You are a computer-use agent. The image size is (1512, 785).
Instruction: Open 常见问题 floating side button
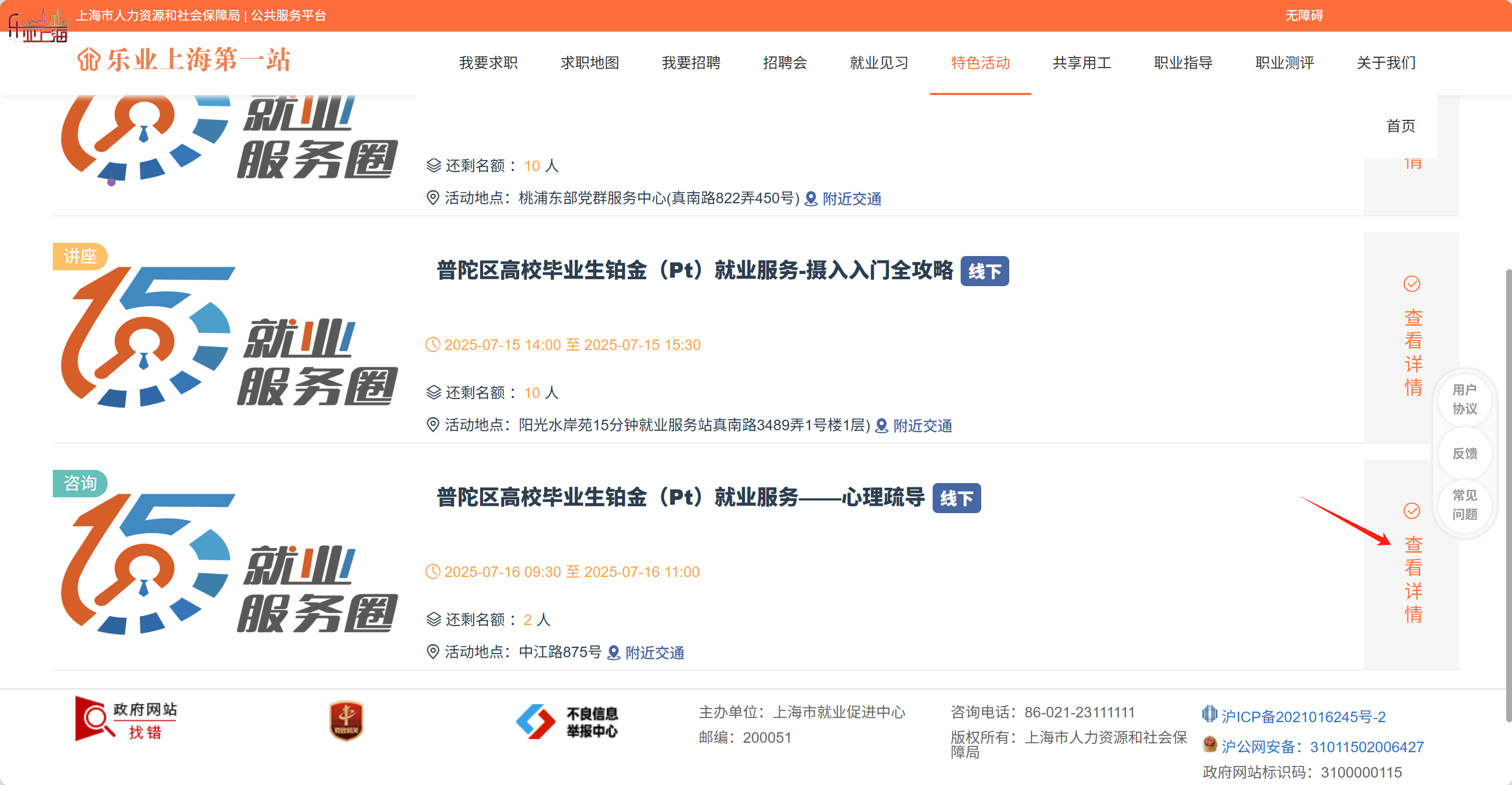pyautogui.click(x=1464, y=505)
